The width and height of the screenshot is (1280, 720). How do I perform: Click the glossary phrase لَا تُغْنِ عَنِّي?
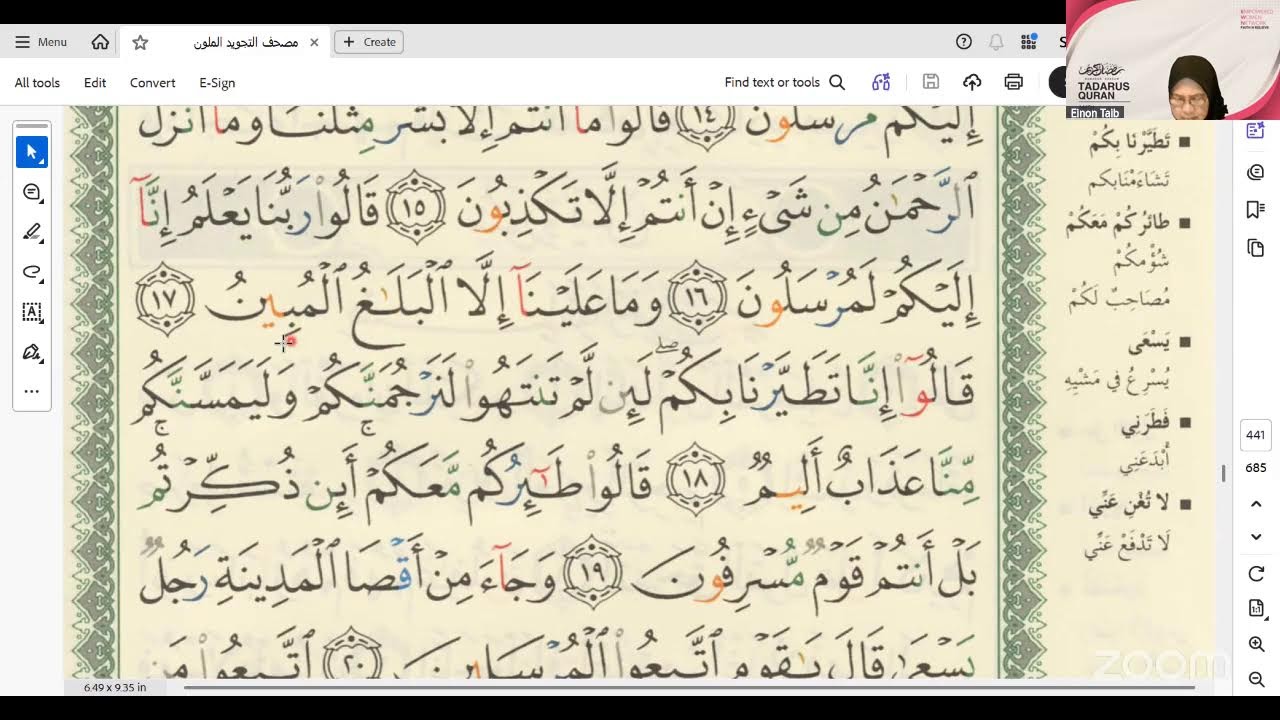(1130, 505)
